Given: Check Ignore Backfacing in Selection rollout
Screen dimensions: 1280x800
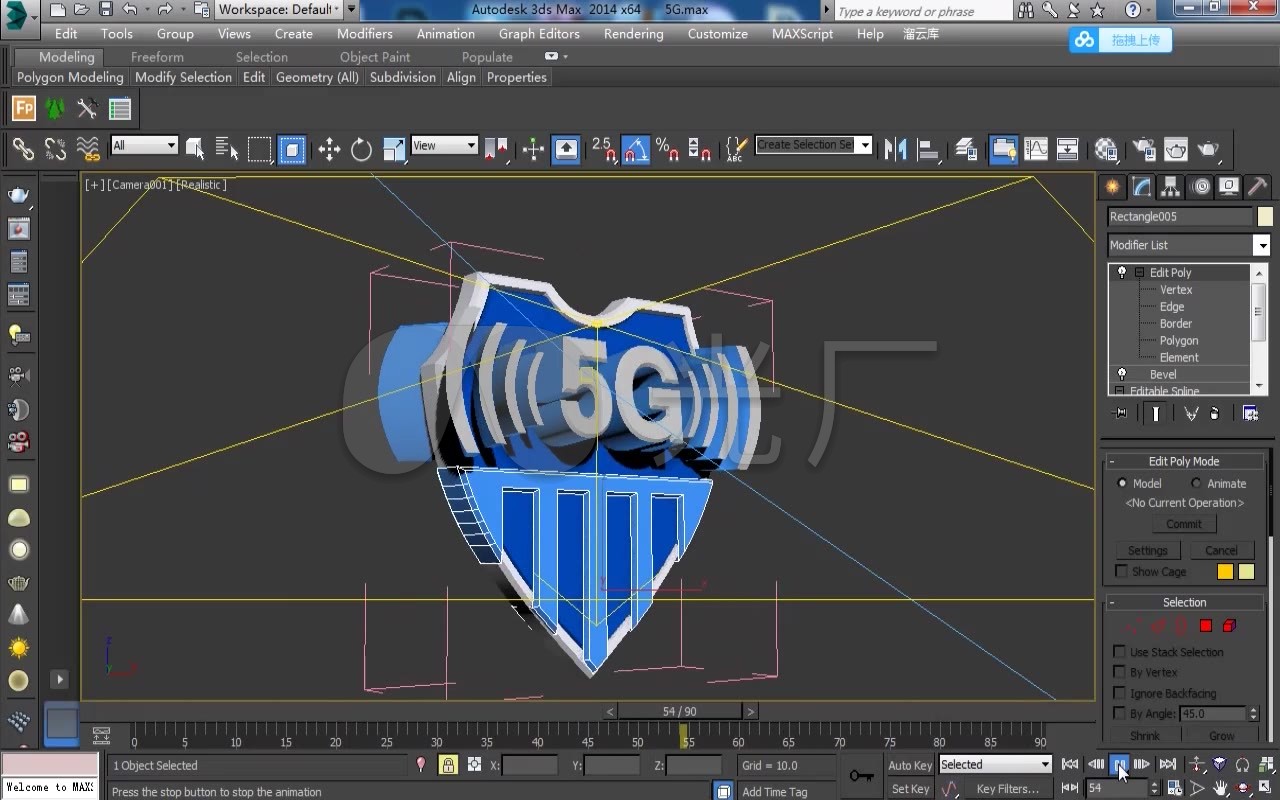Looking at the screenshot, I should (1120, 693).
